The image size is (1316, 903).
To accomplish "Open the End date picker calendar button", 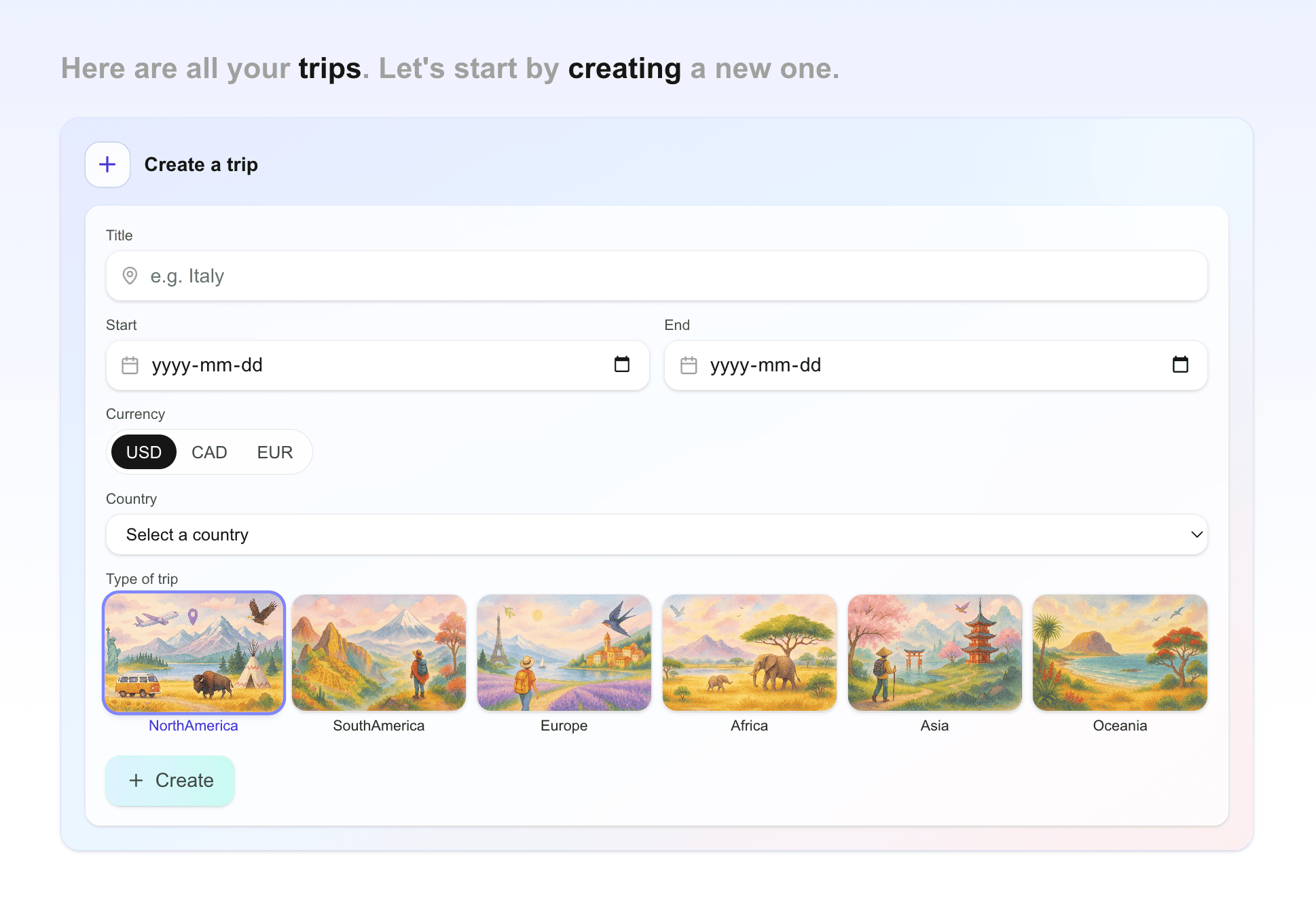I will 1180,365.
